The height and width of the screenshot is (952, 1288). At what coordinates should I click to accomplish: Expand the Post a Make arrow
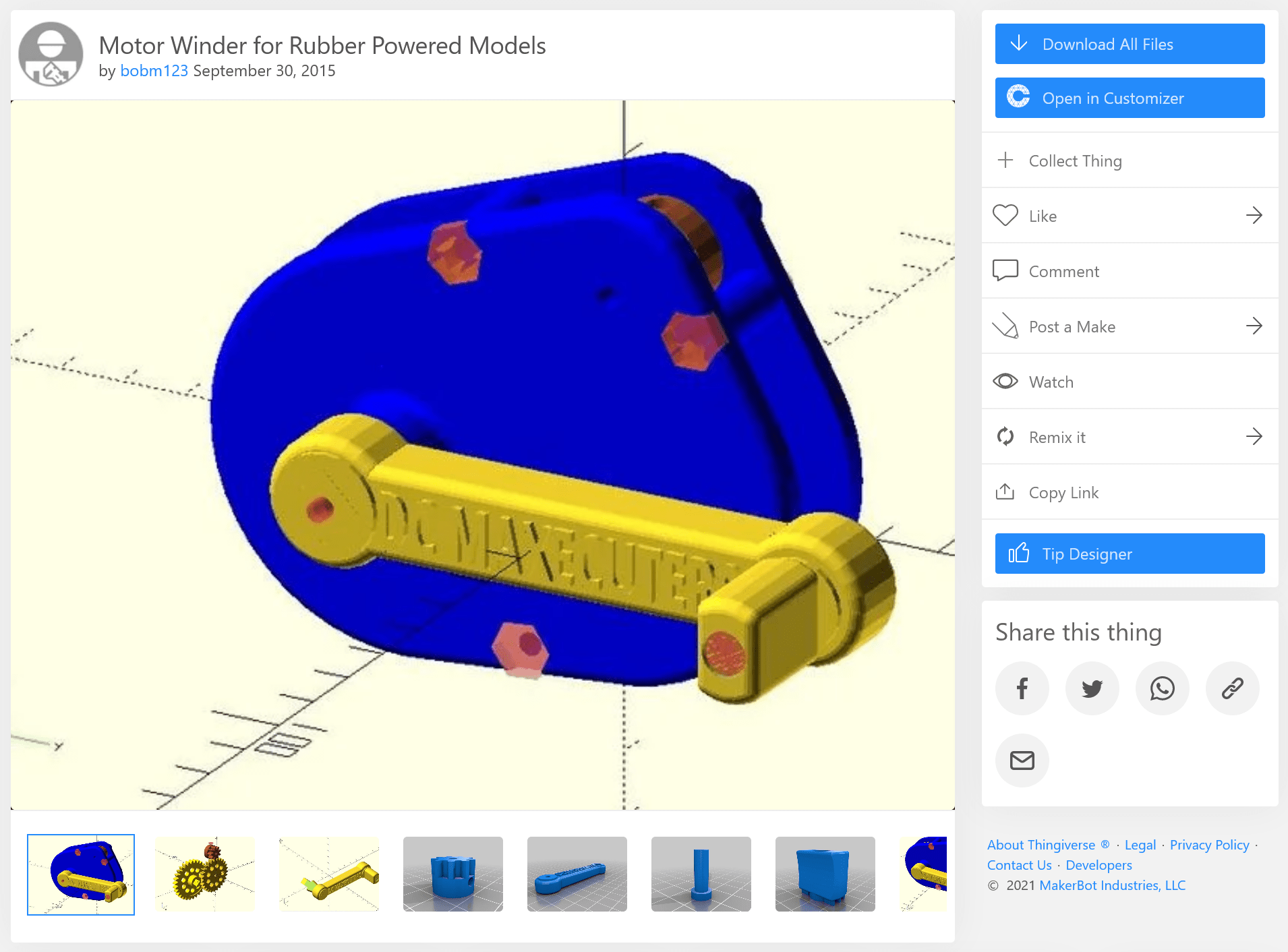click(x=1254, y=326)
